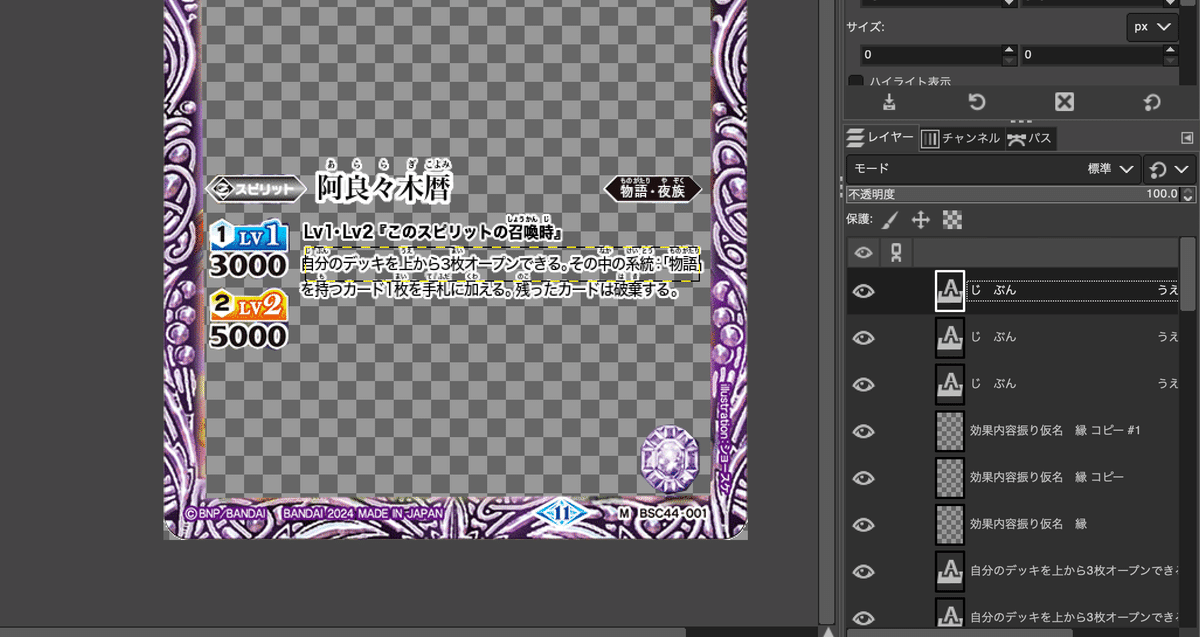Click the サイズ: label
Viewport: 1200px width, 637px height.
(865, 27)
